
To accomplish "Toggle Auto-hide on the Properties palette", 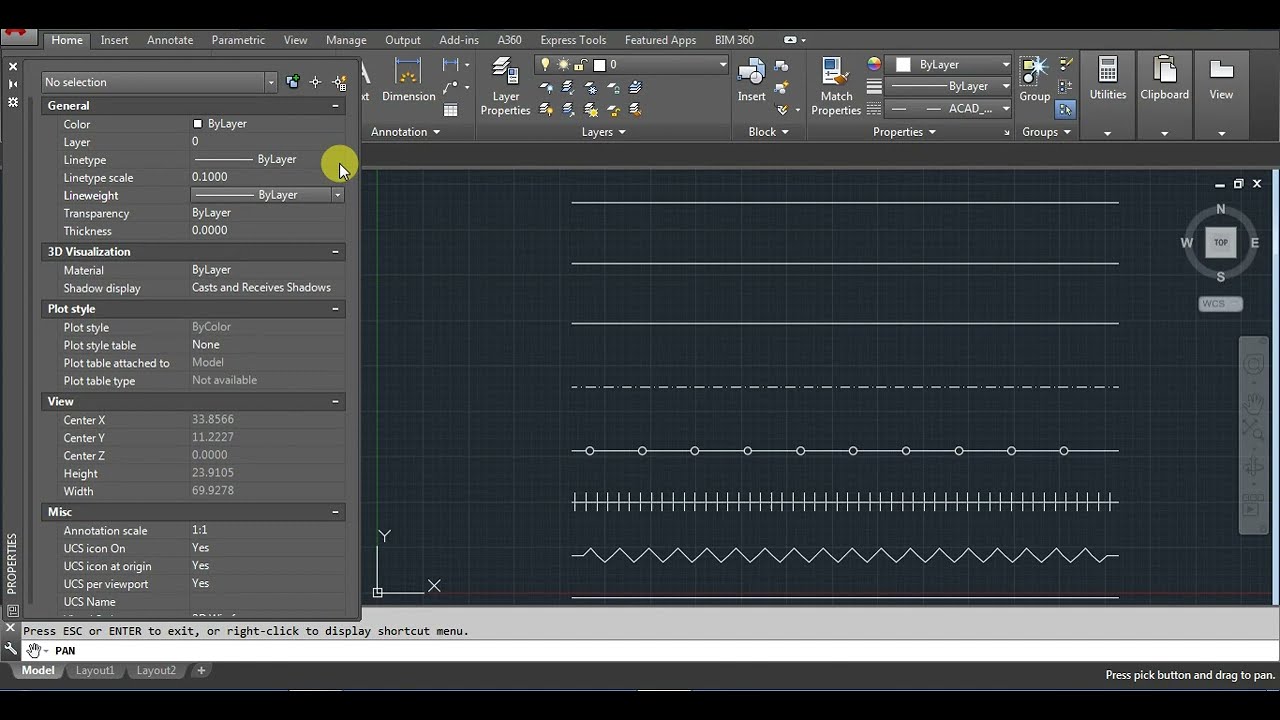I will (x=13, y=84).
